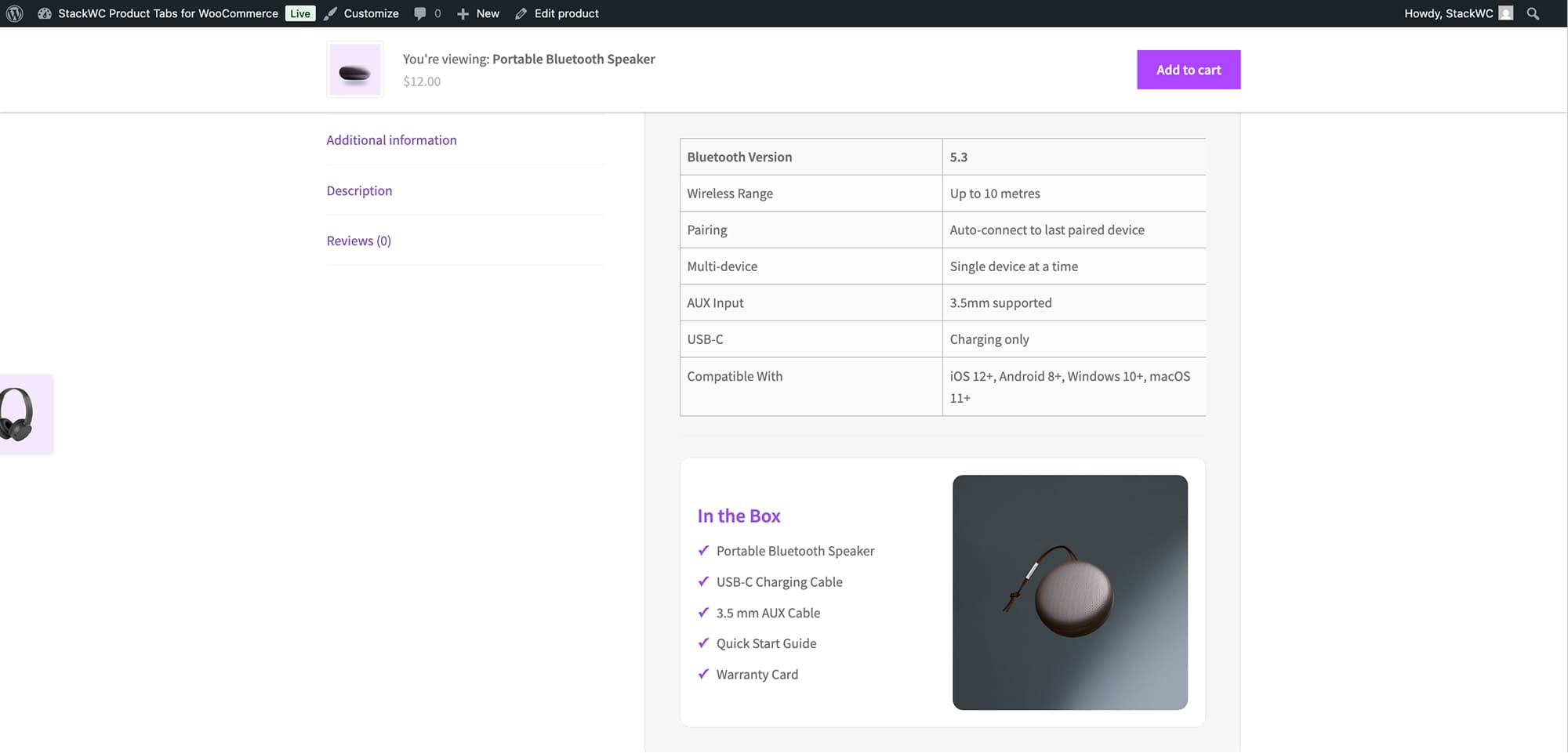Image resolution: width=1568 pixels, height=753 pixels.
Task: Click the Howdy, StackWC account menu
Action: pyautogui.click(x=1447, y=13)
